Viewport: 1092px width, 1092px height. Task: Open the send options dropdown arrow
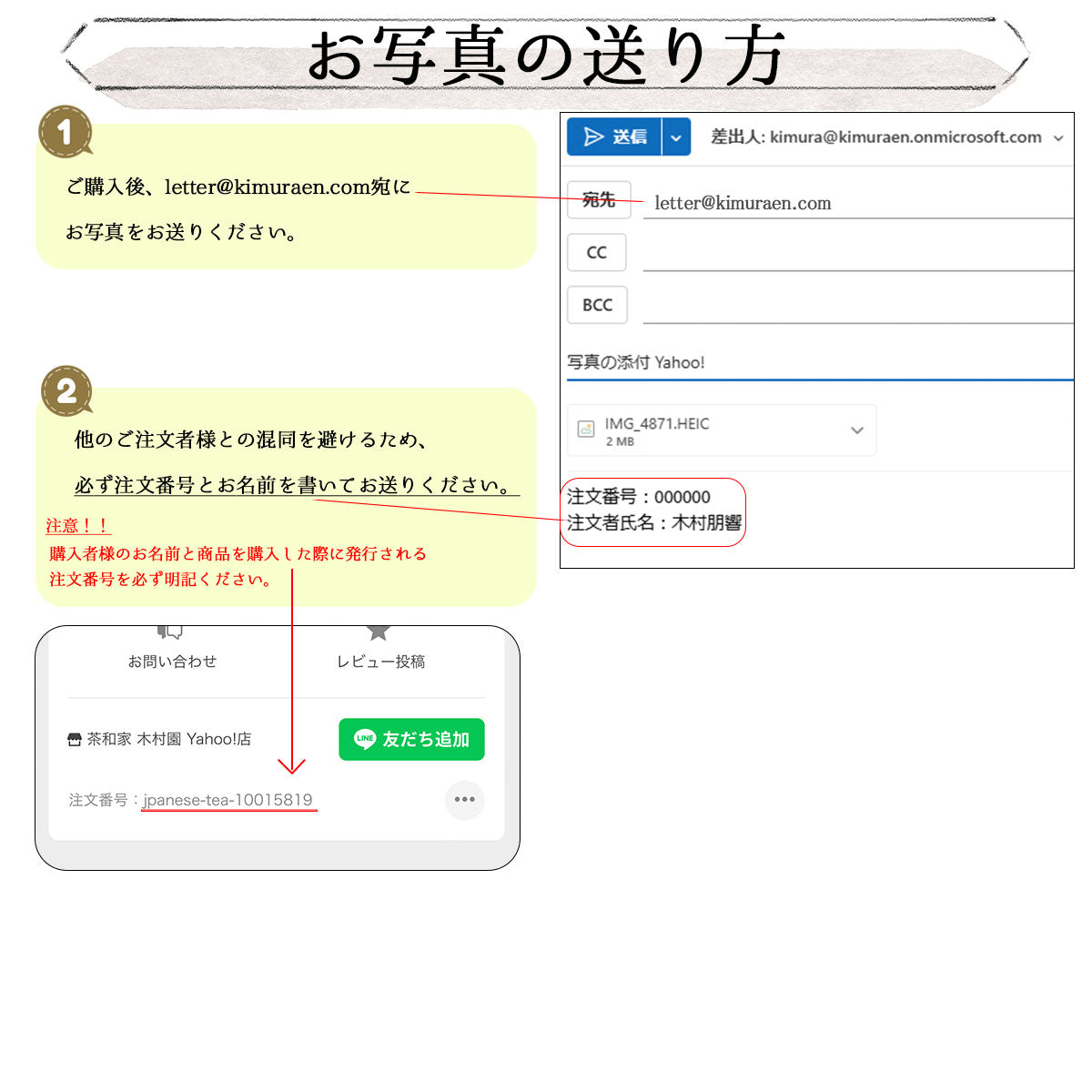tap(675, 138)
